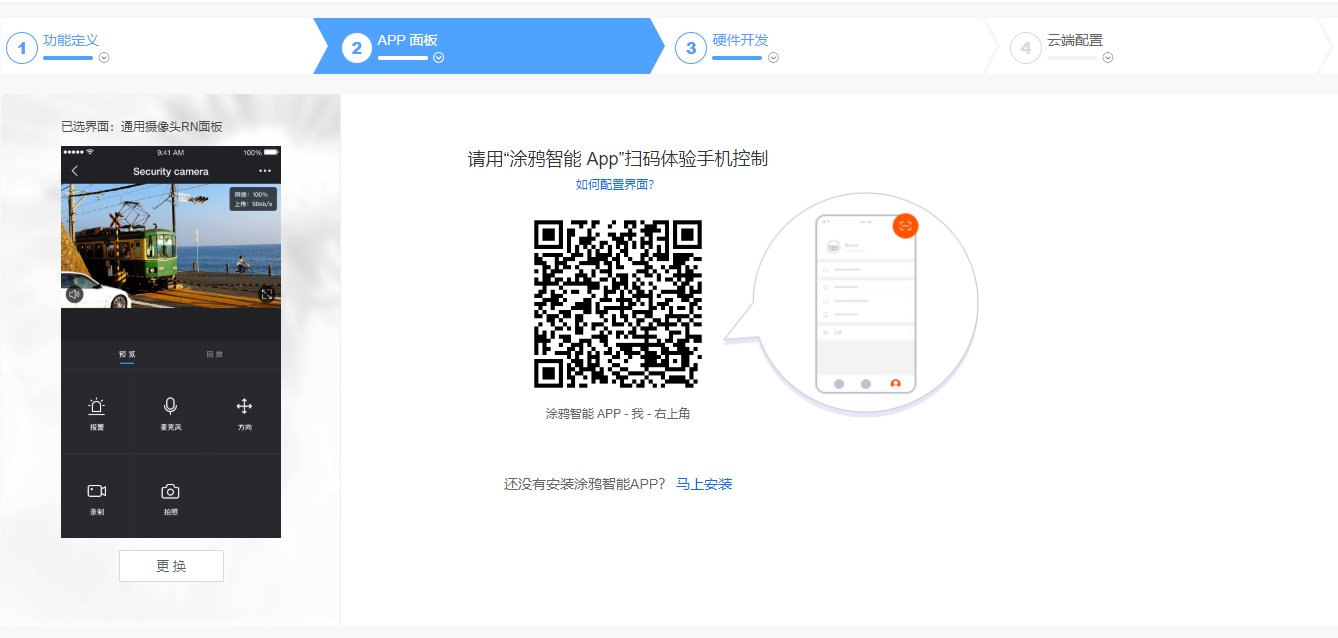
Task: Open the 如何配置界面? help link
Action: click(x=615, y=185)
